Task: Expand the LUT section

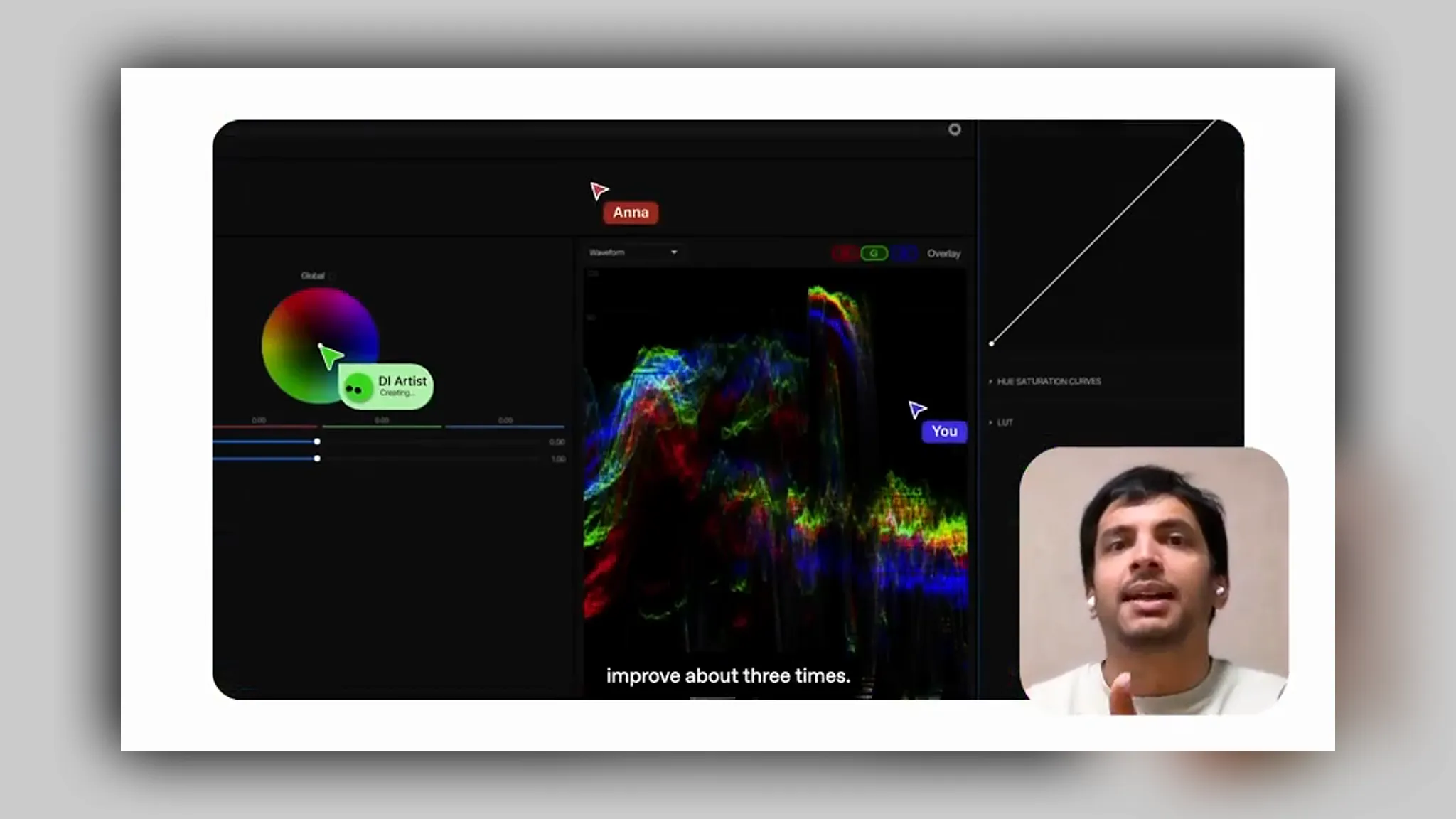Action: coord(1001,422)
